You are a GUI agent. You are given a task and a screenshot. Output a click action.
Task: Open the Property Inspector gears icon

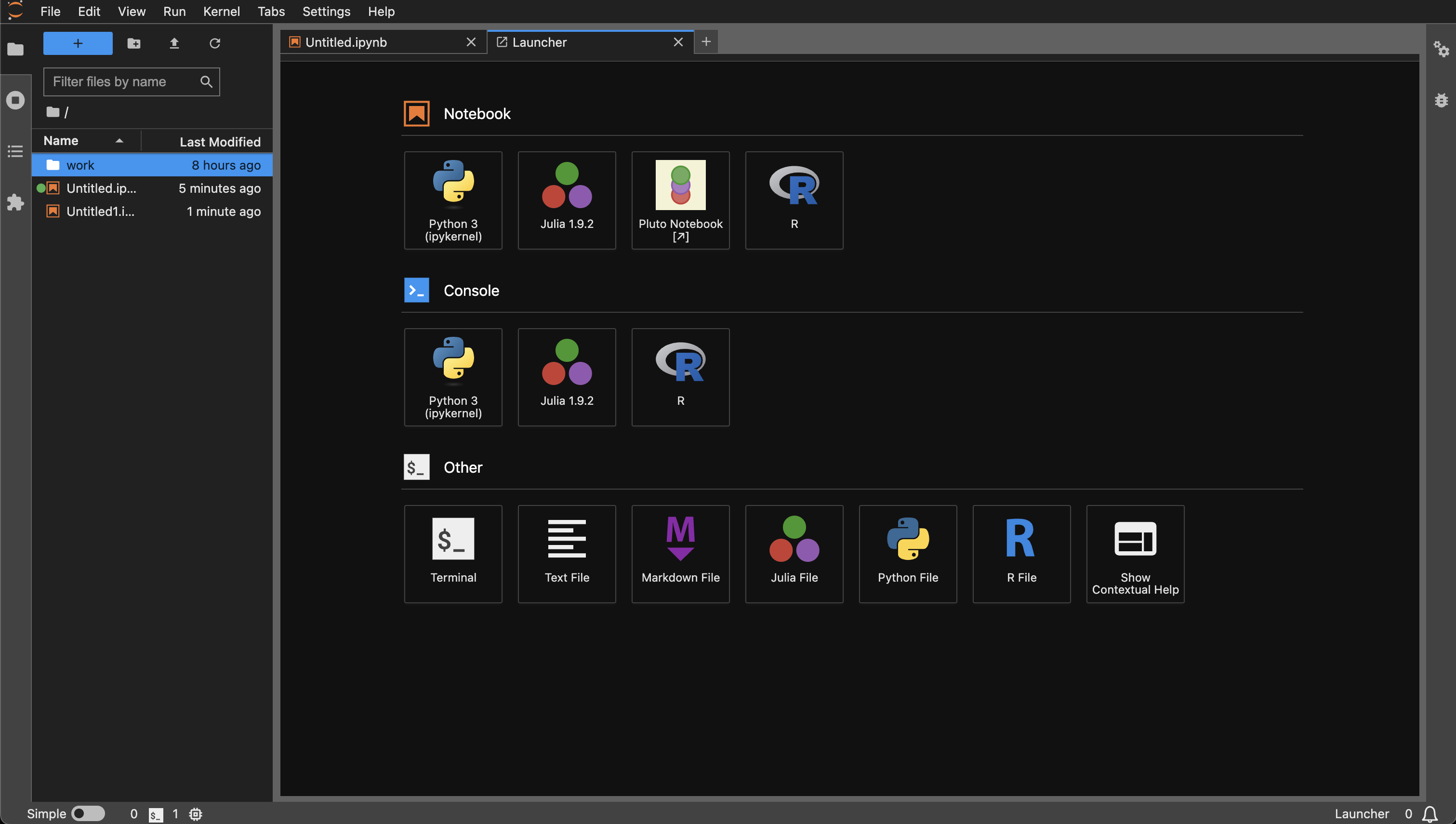(1441, 49)
